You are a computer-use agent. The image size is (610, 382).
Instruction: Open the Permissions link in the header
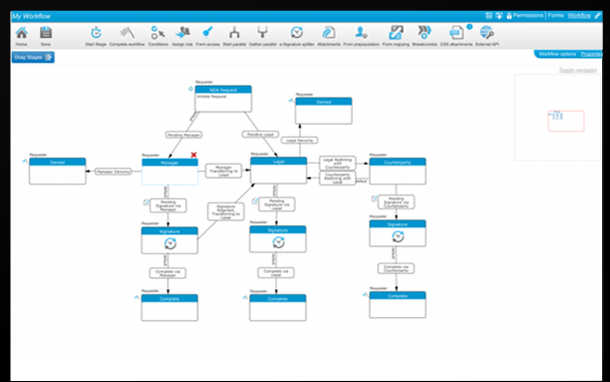coord(528,16)
